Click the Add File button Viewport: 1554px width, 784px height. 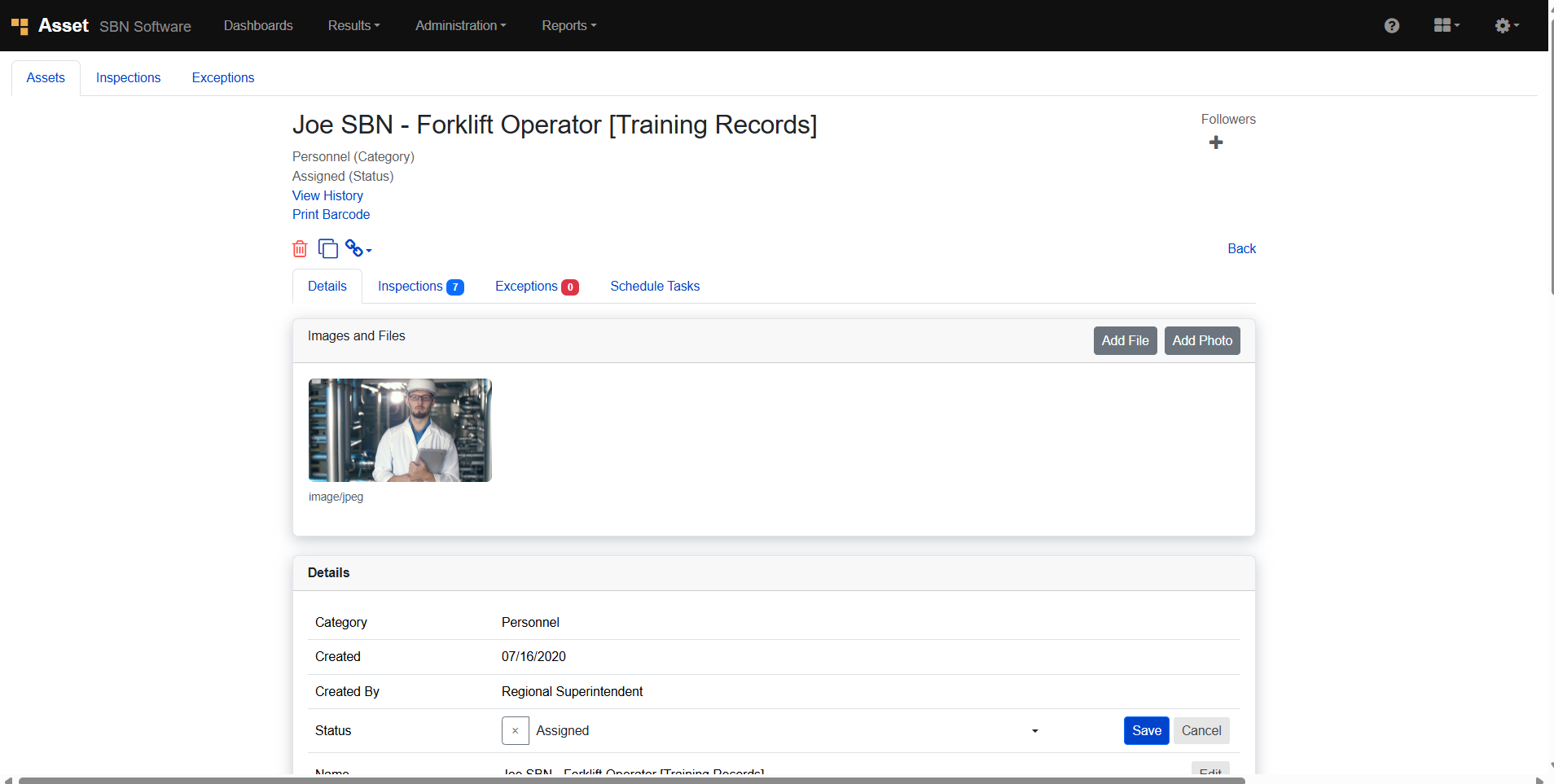pyautogui.click(x=1125, y=341)
